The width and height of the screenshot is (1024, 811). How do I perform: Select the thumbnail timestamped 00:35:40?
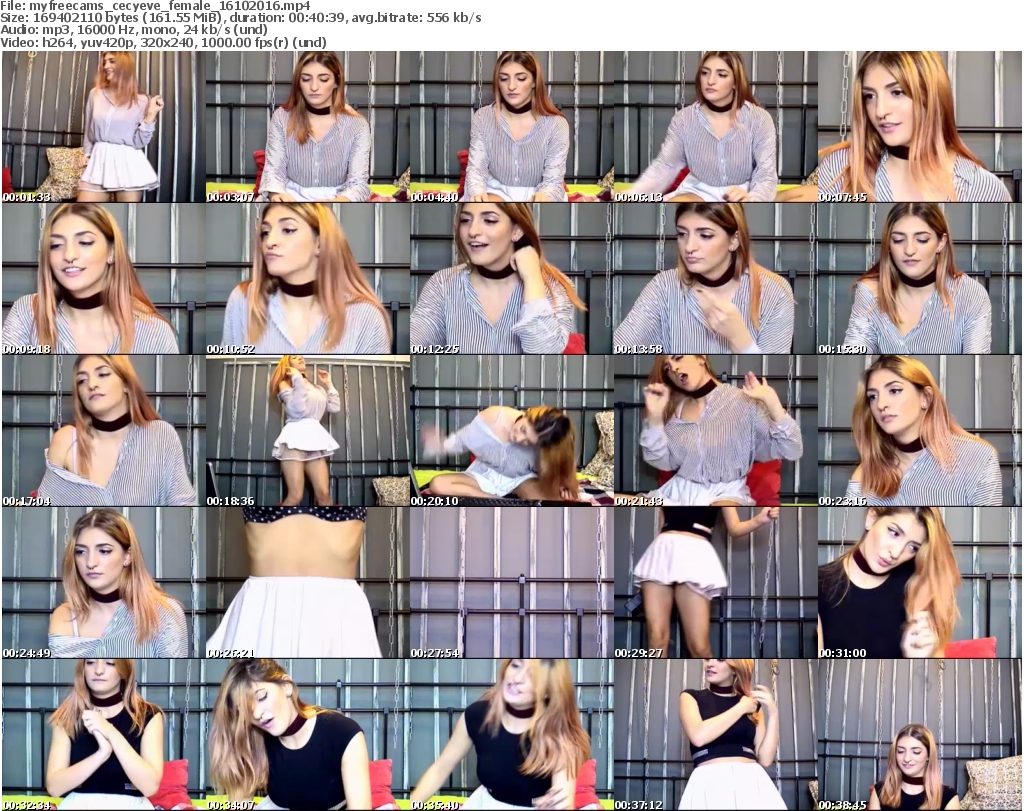[x=511, y=735]
